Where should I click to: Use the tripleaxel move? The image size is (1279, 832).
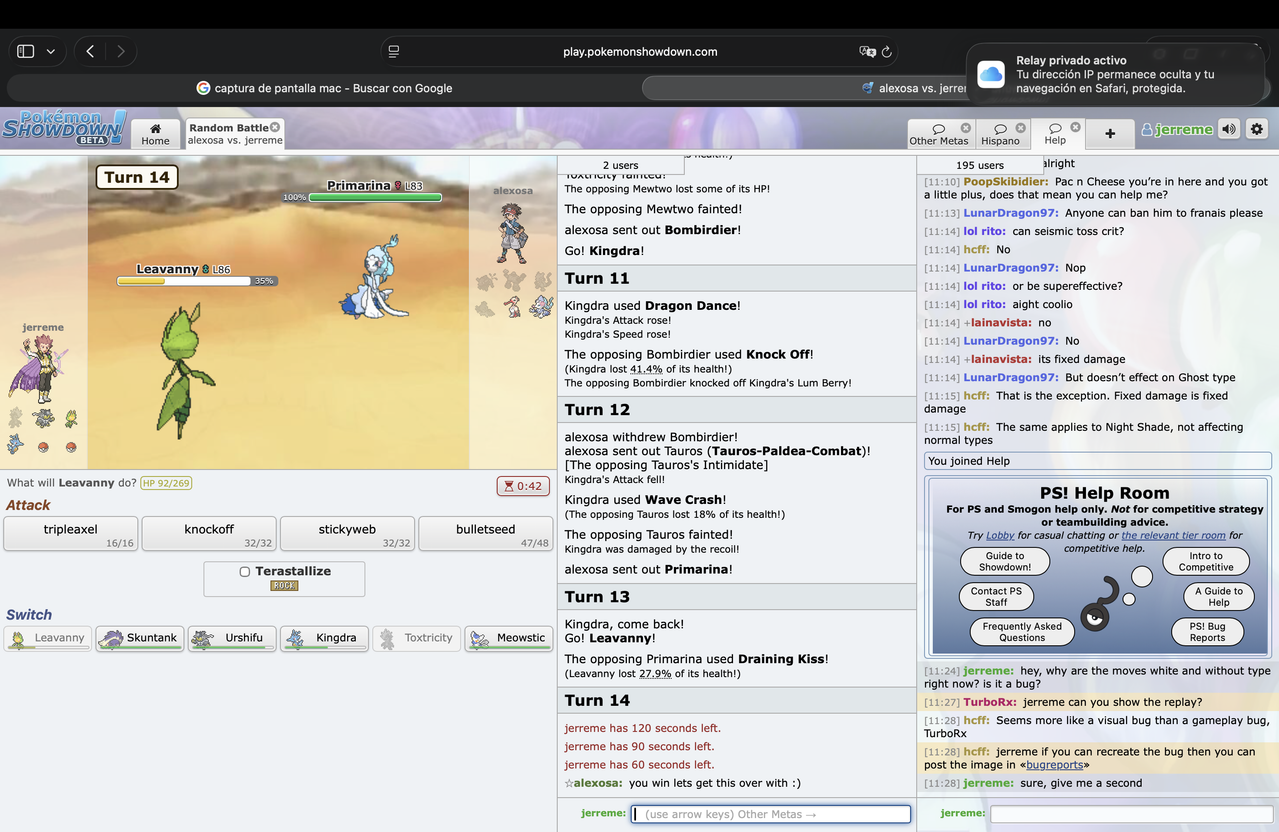click(71, 534)
